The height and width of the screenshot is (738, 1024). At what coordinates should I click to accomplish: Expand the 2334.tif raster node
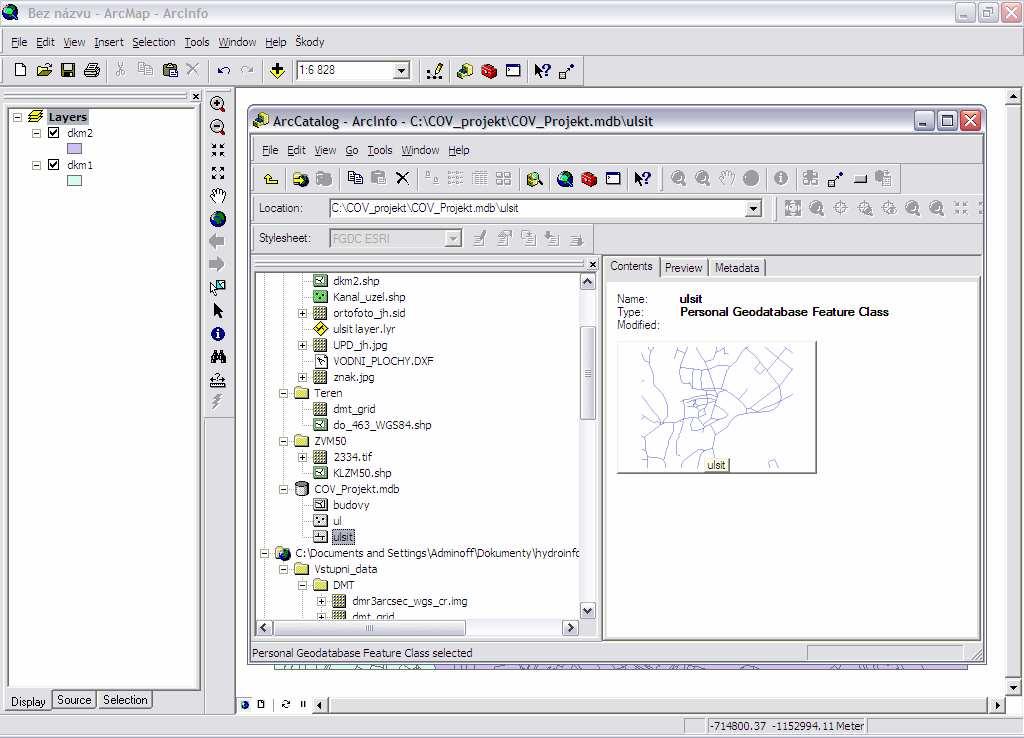(302, 457)
